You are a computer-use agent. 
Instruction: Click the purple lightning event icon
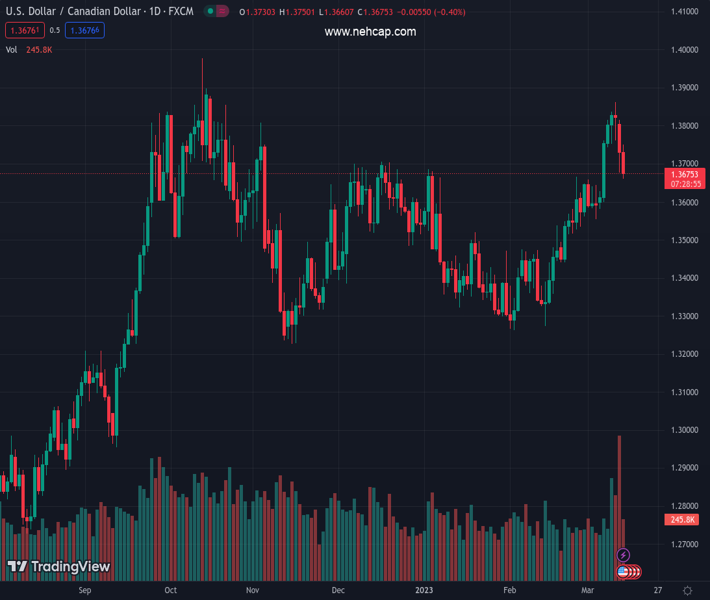point(623,555)
